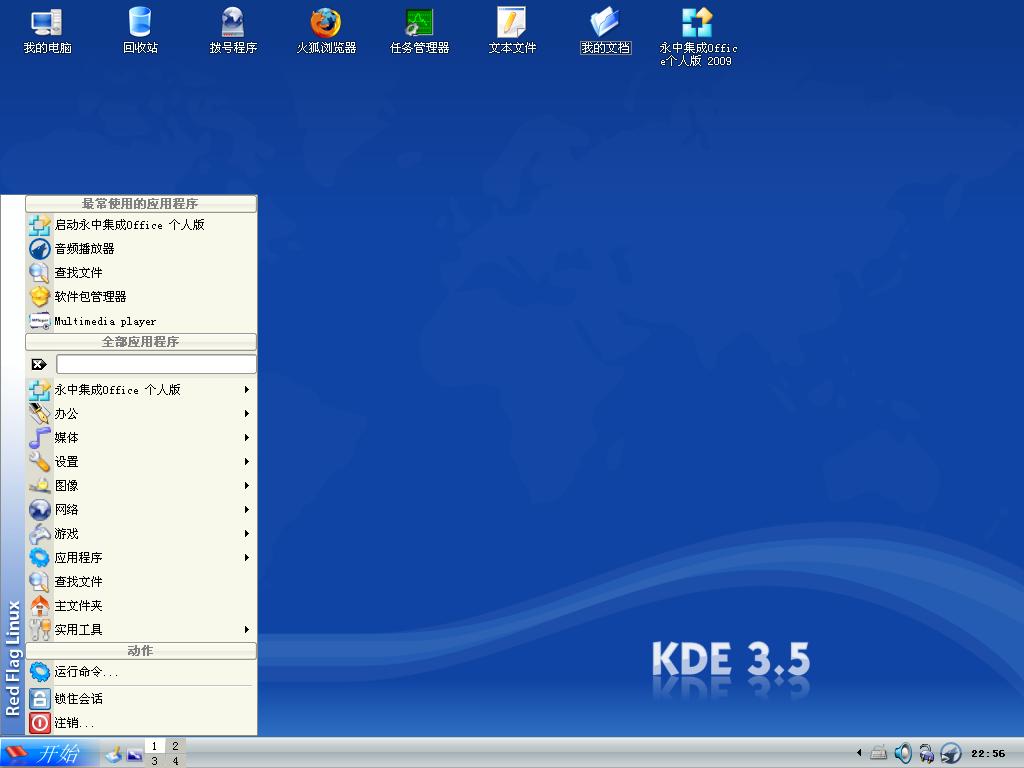
Task: Switch to virtual desktop 2
Action: (x=175, y=746)
